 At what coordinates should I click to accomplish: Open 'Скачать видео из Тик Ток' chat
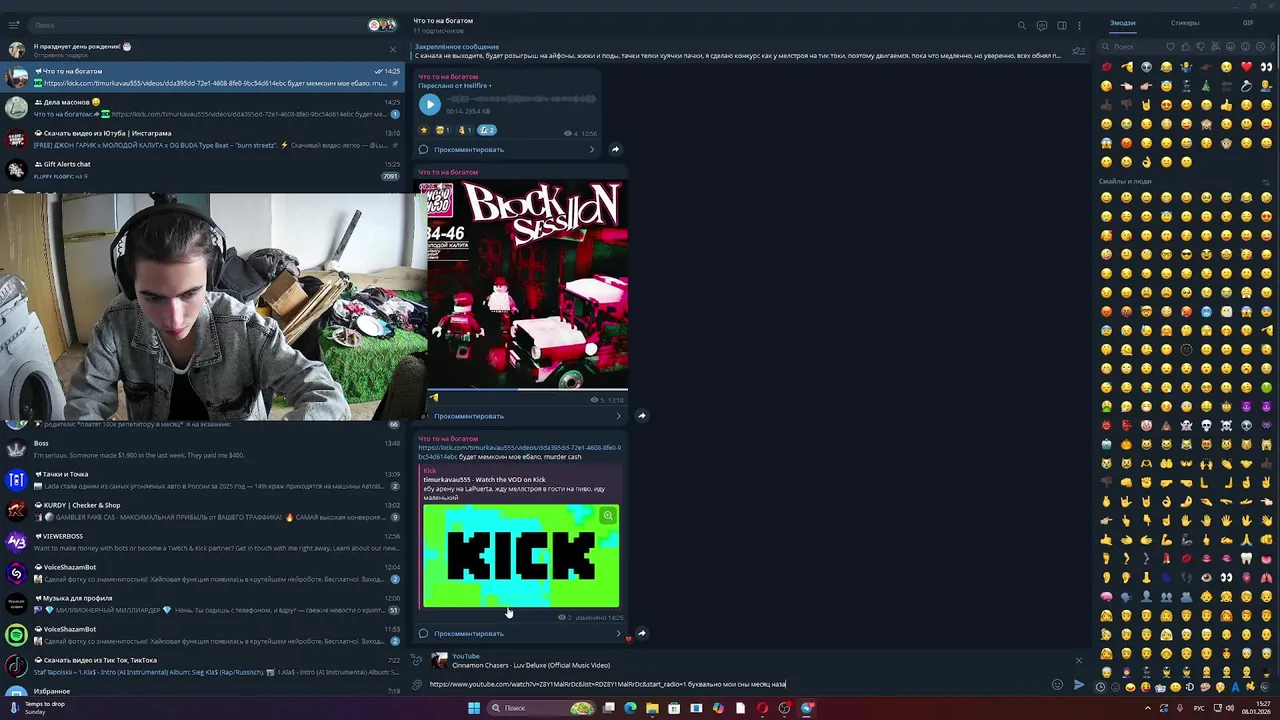click(x=203, y=666)
